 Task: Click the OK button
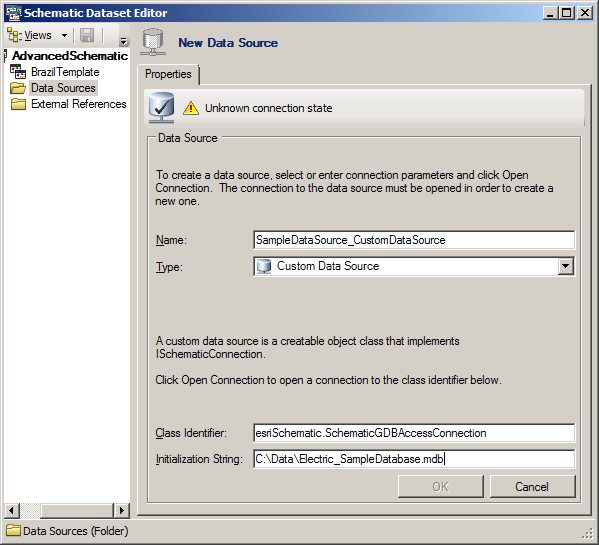click(x=440, y=487)
